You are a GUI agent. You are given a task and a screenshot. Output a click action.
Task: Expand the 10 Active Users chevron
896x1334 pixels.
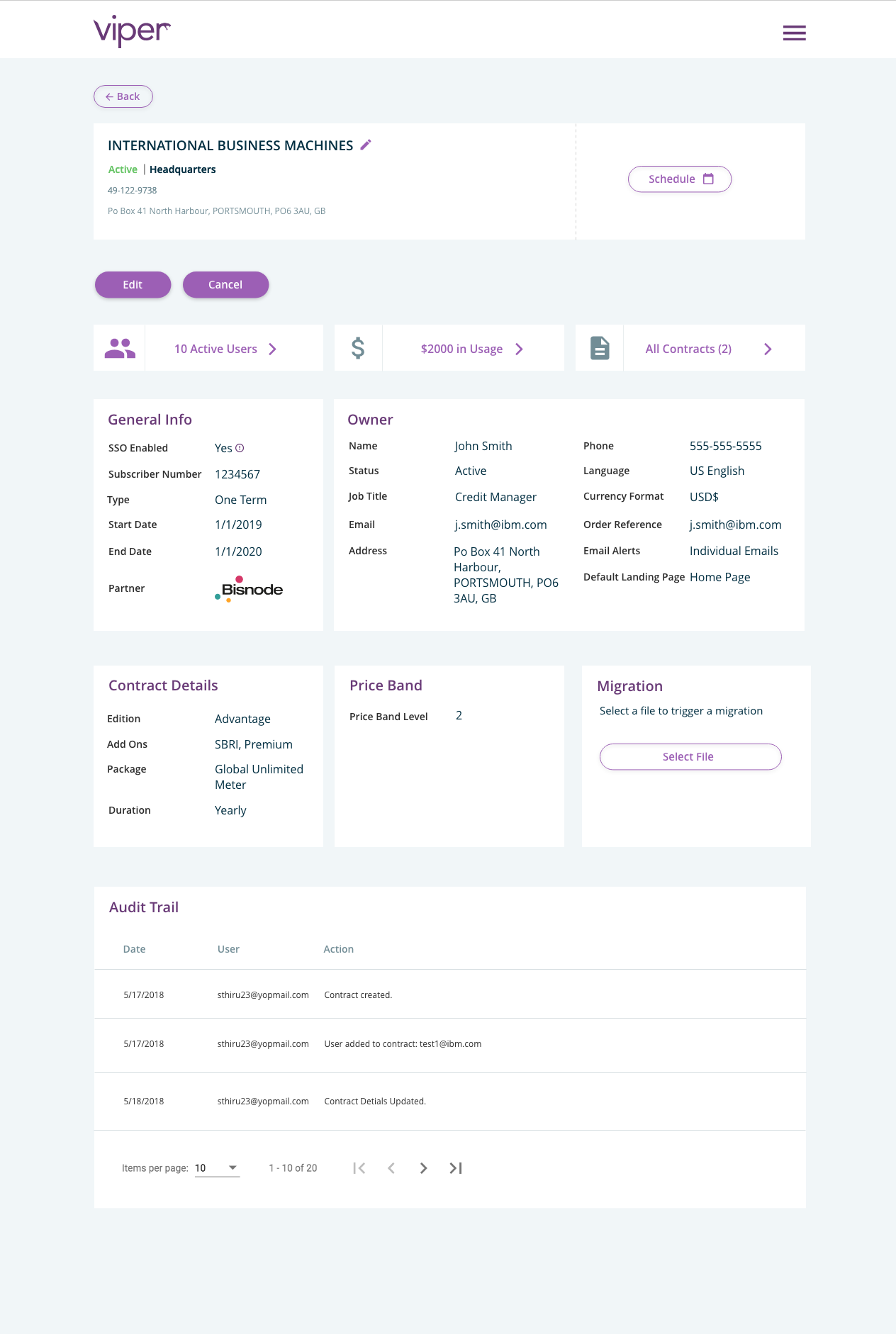coord(273,349)
